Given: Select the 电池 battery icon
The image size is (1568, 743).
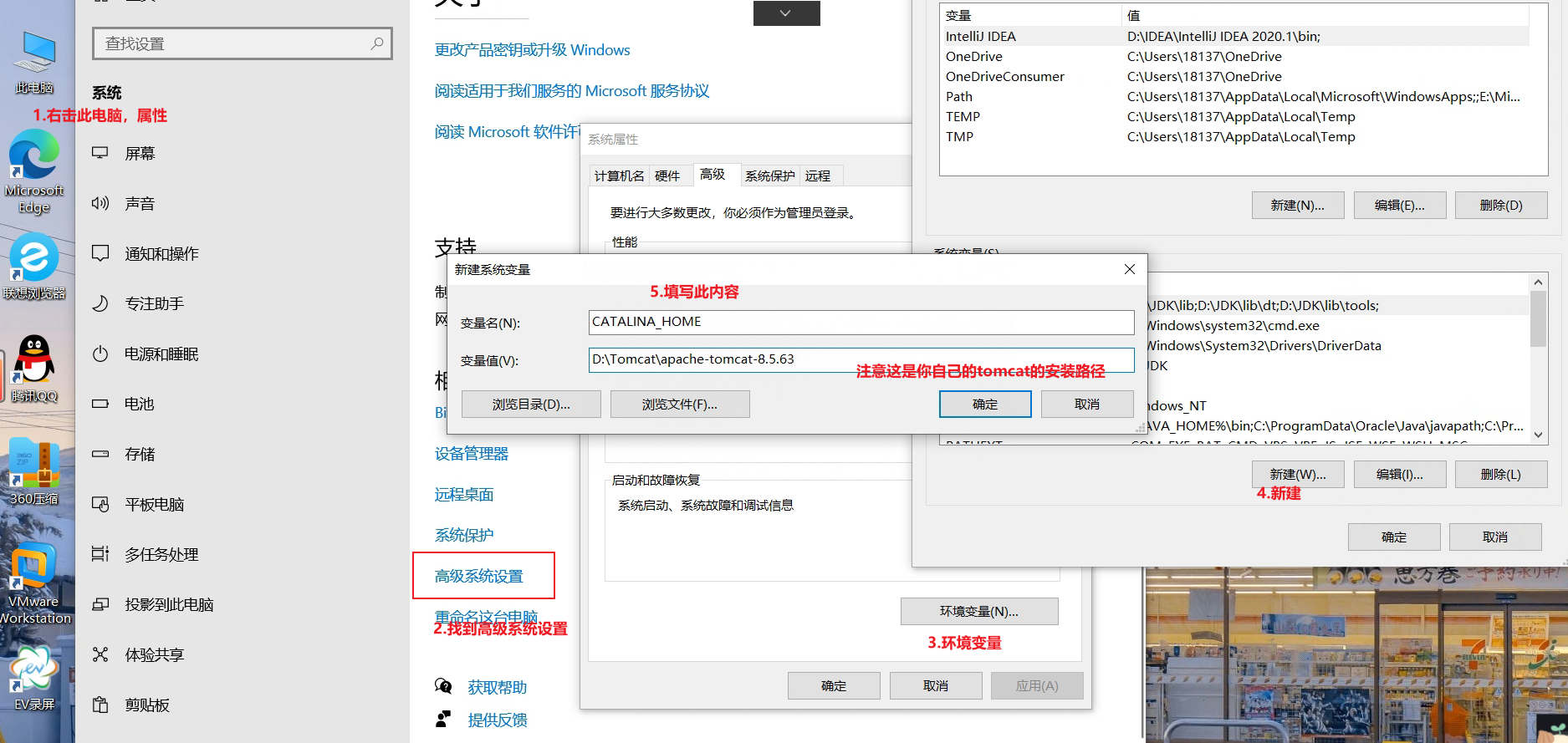Looking at the screenshot, I should click(100, 404).
